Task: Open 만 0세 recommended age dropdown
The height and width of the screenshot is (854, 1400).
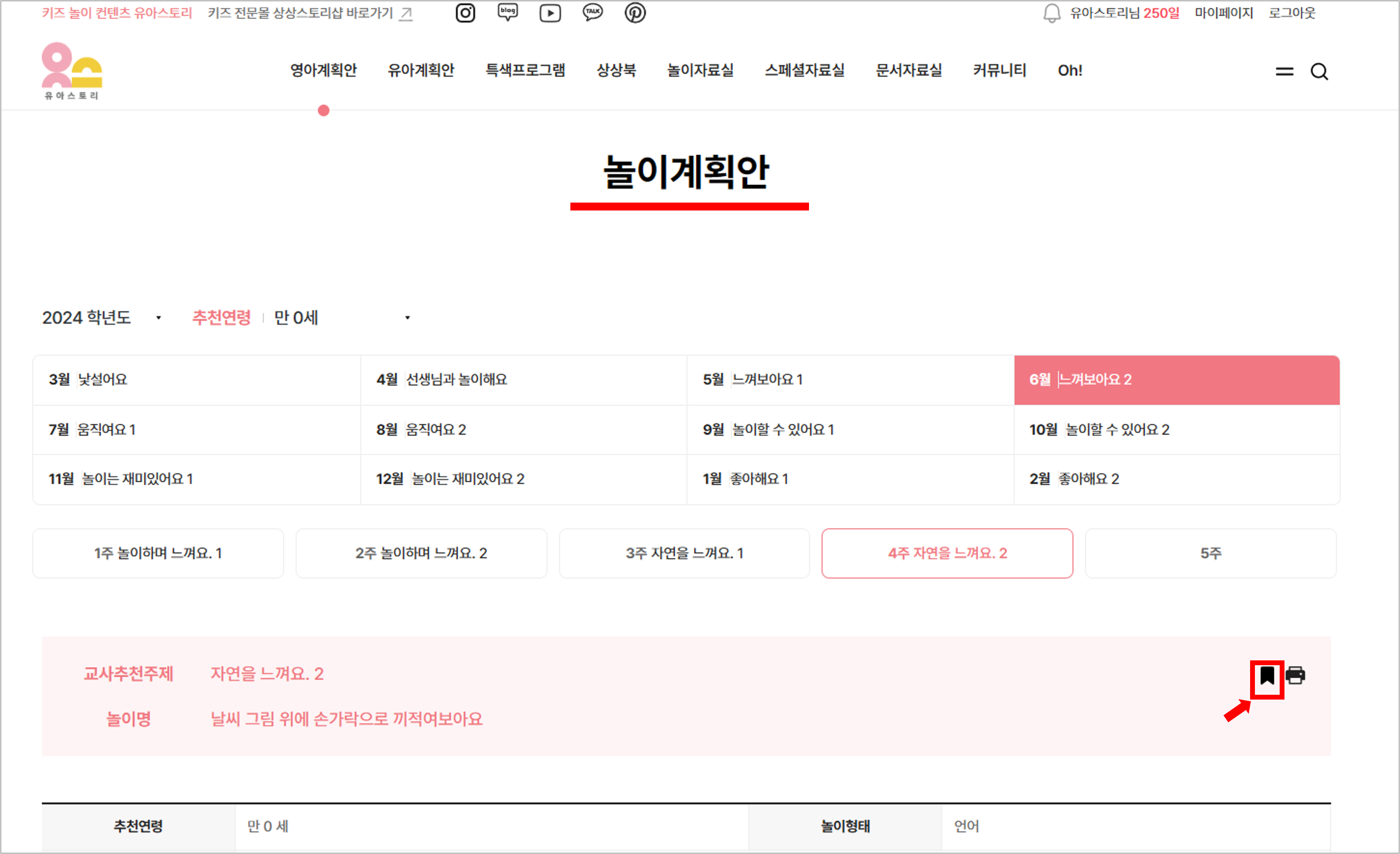Action: [x=342, y=317]
